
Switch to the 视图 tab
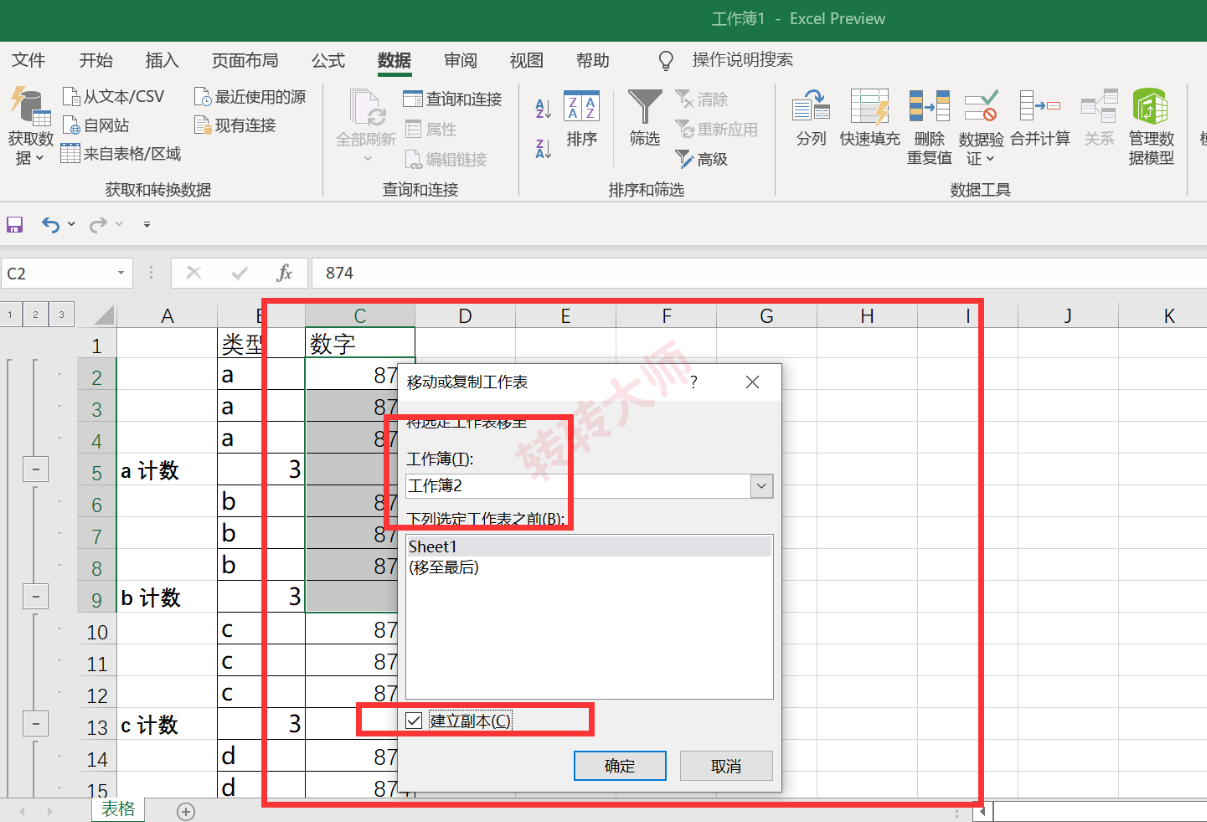526,61
